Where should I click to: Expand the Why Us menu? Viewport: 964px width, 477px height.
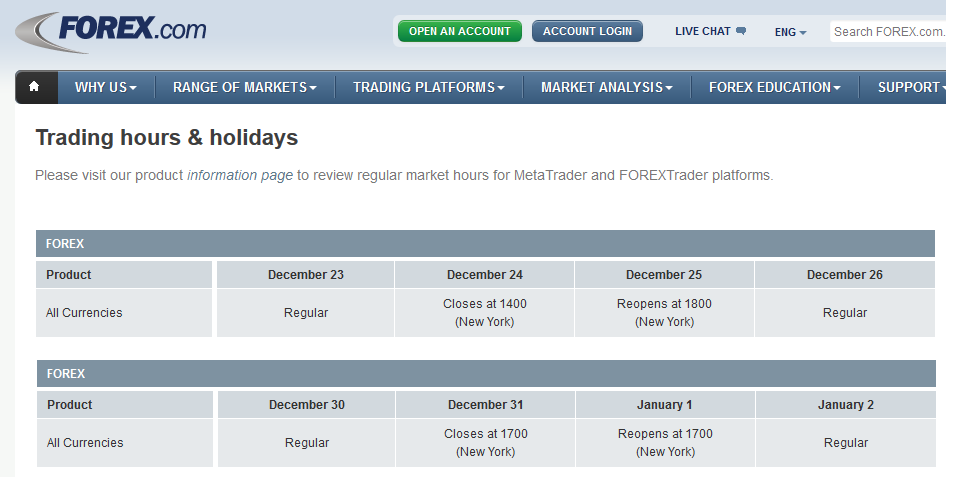click(x=105, y=87)
